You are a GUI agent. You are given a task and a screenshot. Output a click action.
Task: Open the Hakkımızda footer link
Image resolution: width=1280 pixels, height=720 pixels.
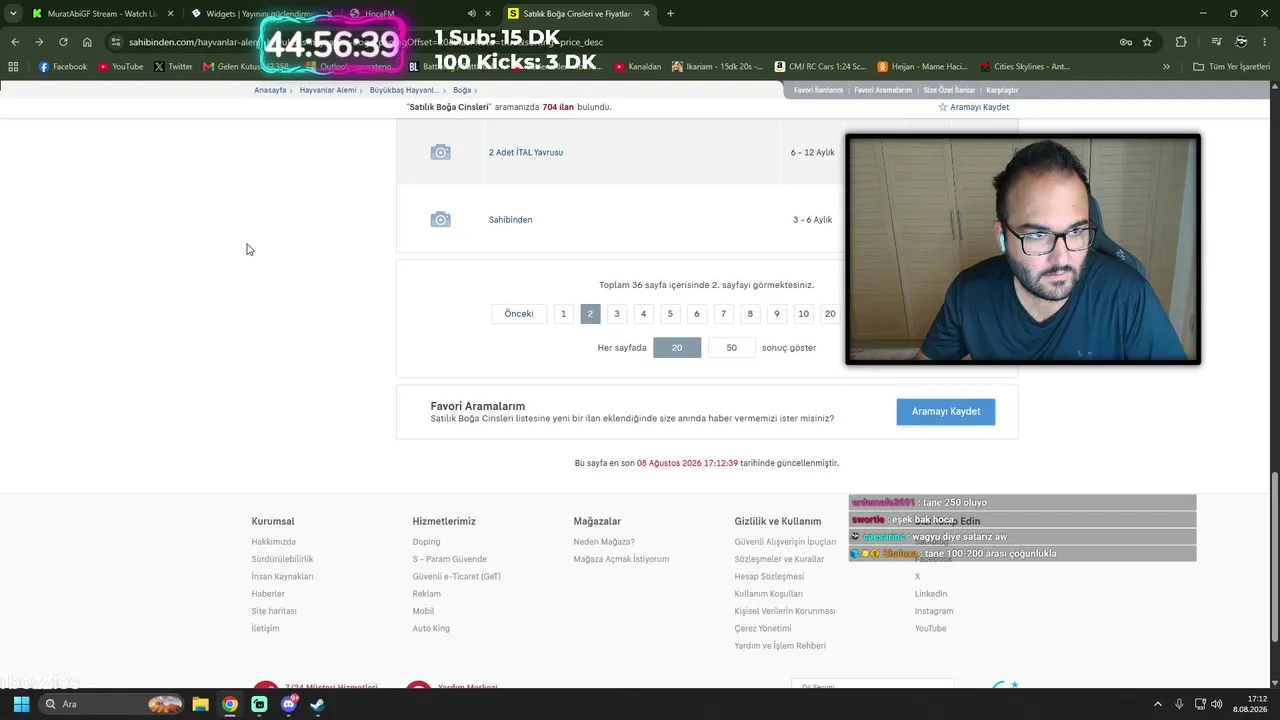click(x=274, y=542)
